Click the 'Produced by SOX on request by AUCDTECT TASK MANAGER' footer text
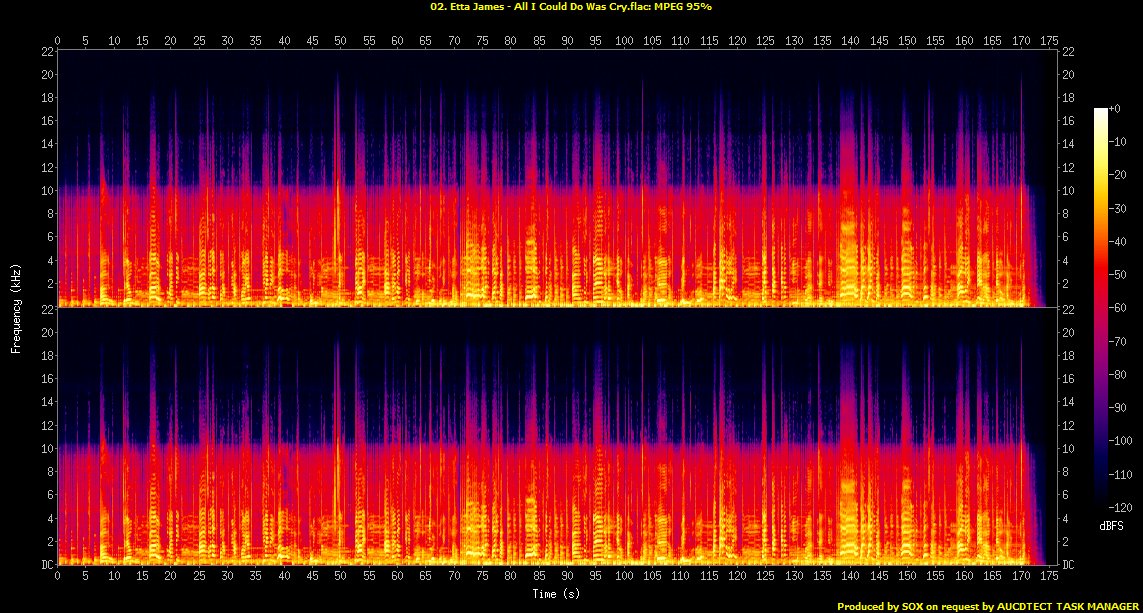 point(988,606)
